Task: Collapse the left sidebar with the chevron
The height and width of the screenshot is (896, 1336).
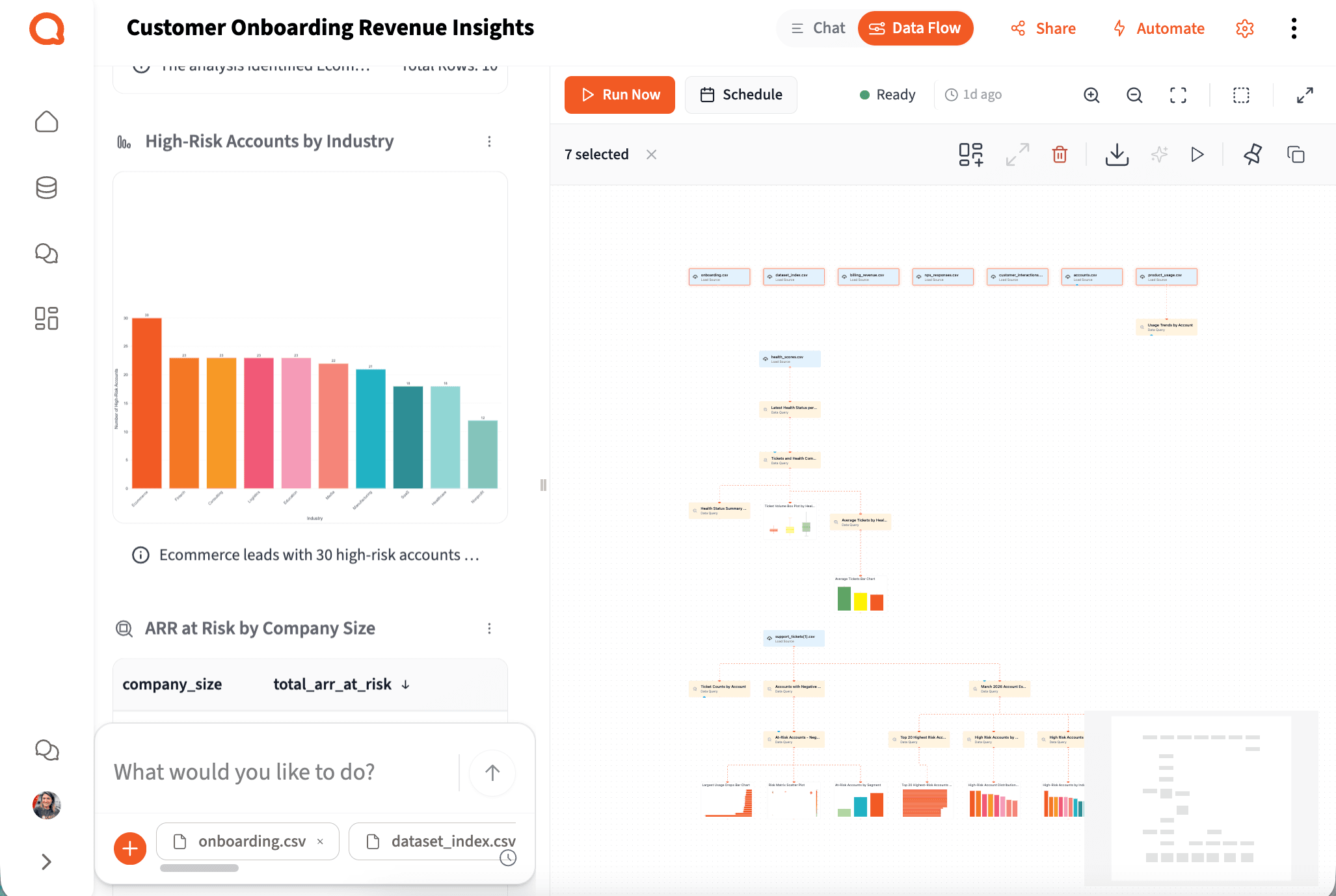Action: pos(46,862)
